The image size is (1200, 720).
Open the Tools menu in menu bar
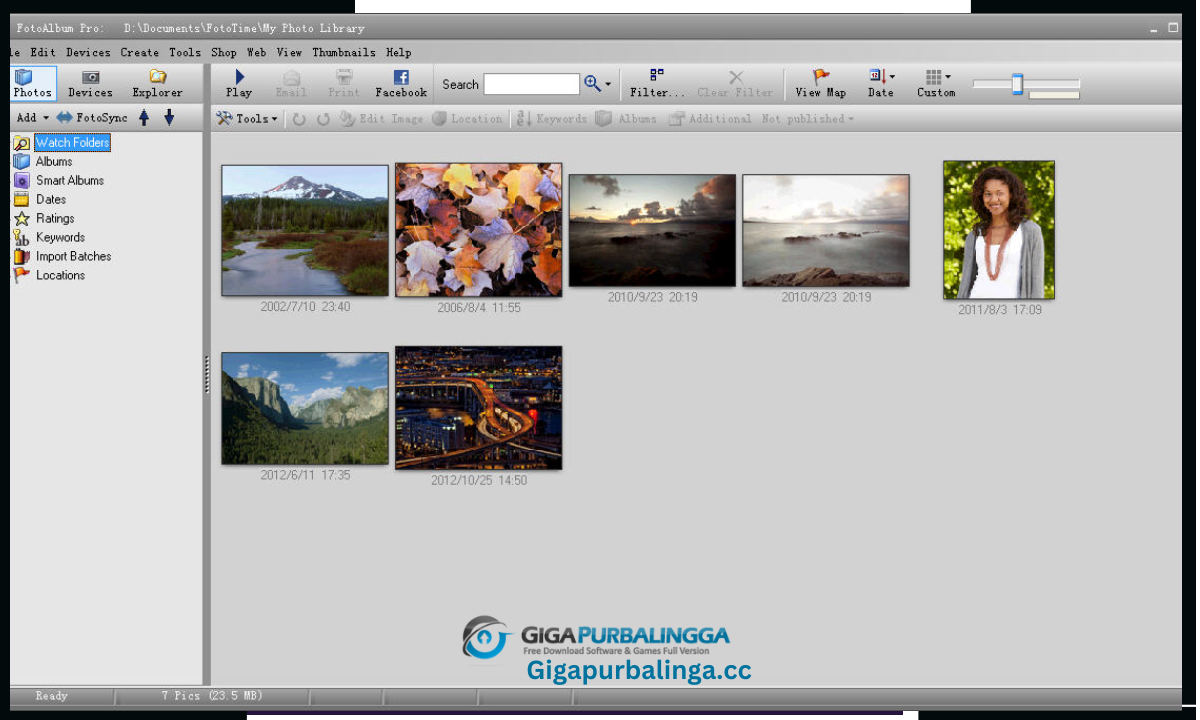(185, 52)
